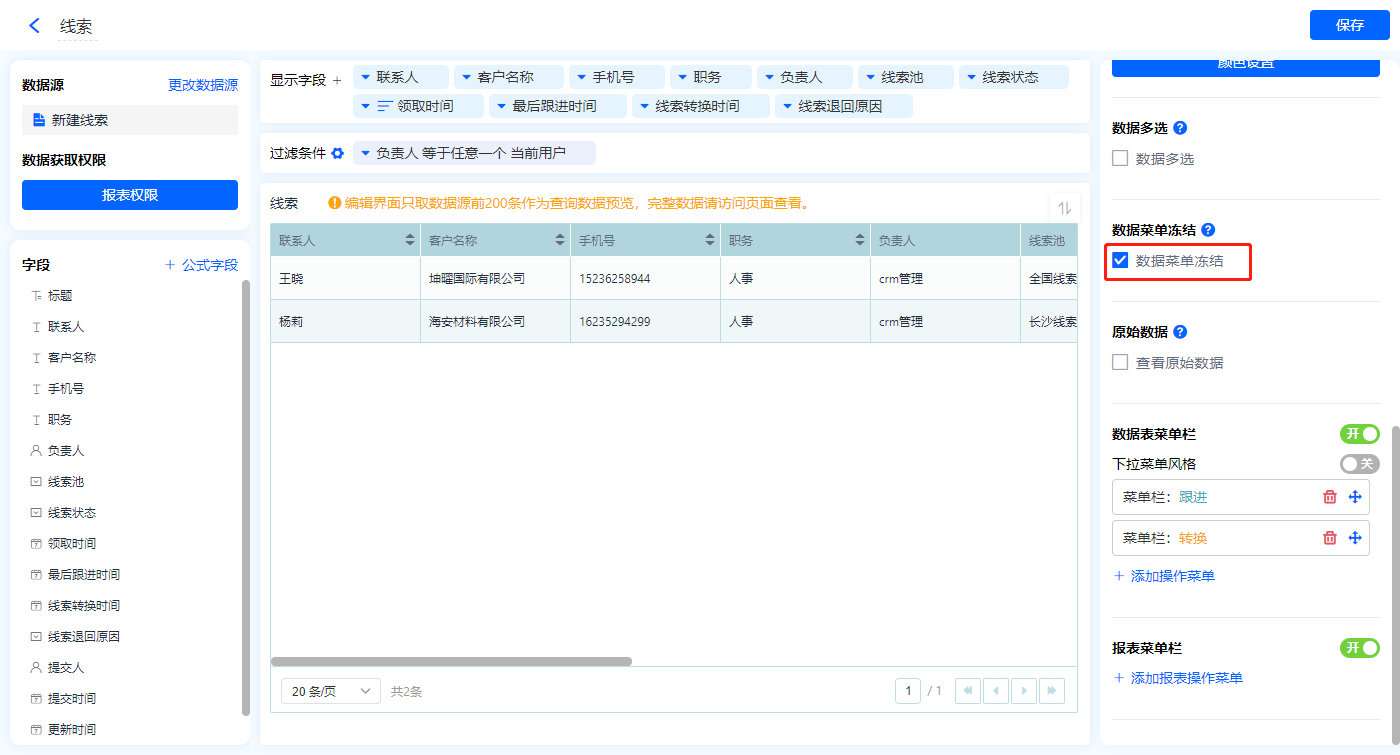Click the 更改数据源 link

coord(203,86)
